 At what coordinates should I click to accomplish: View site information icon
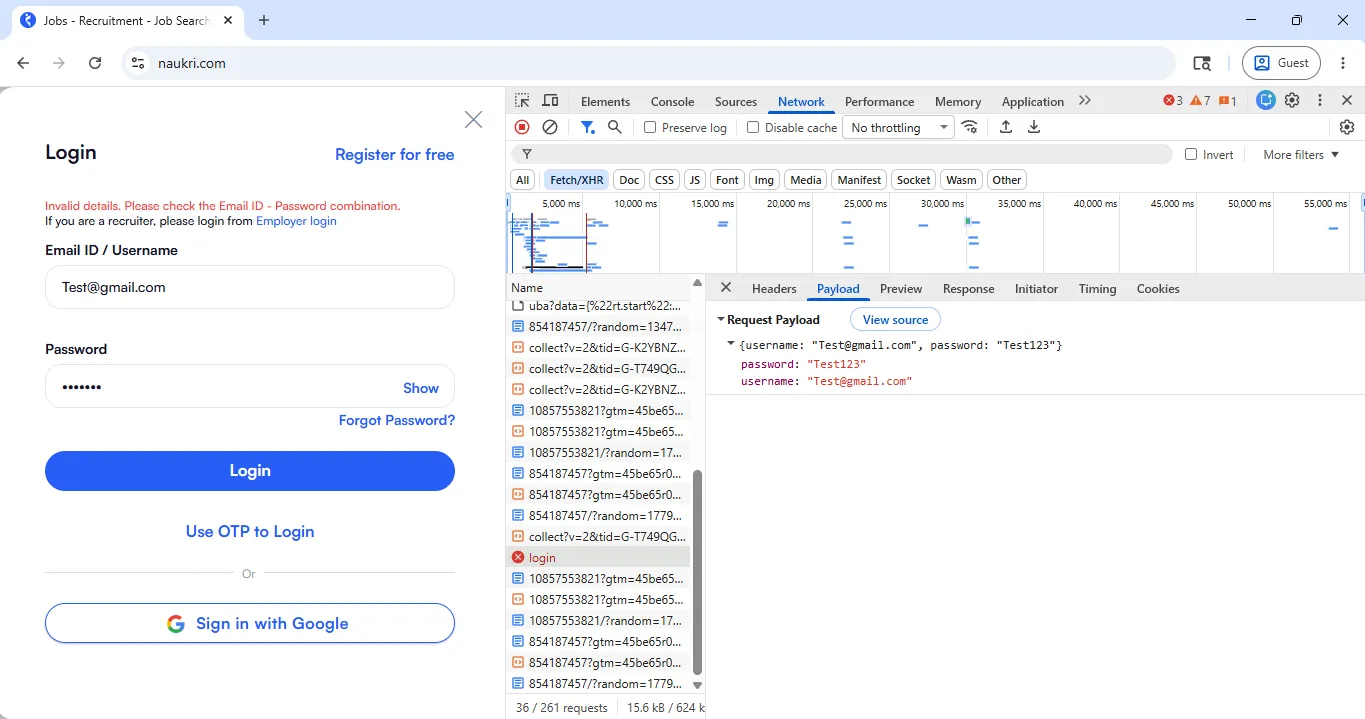pyautogui.click(x=139, y=63)
